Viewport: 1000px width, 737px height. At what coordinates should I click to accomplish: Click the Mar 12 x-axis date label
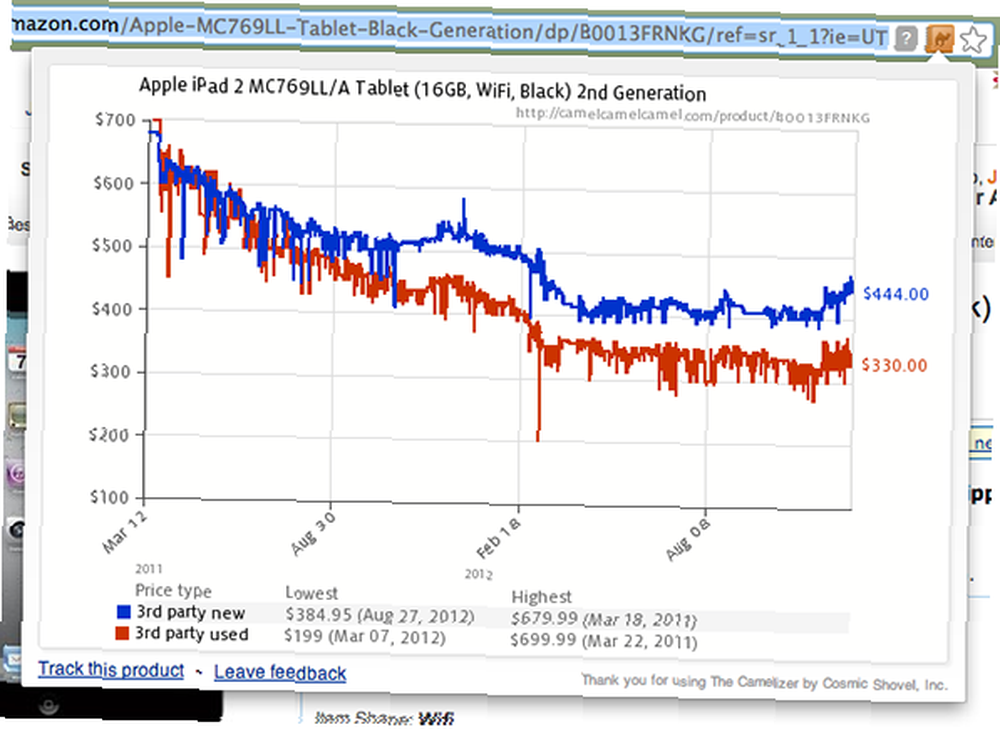click(124, 533)
